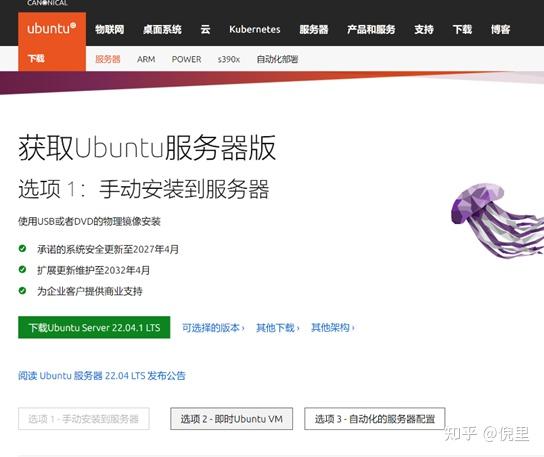Viewport: 544px width, 457px height.
Task: Click the Ubuntu logo in header
Action: [x=52, y=28]
